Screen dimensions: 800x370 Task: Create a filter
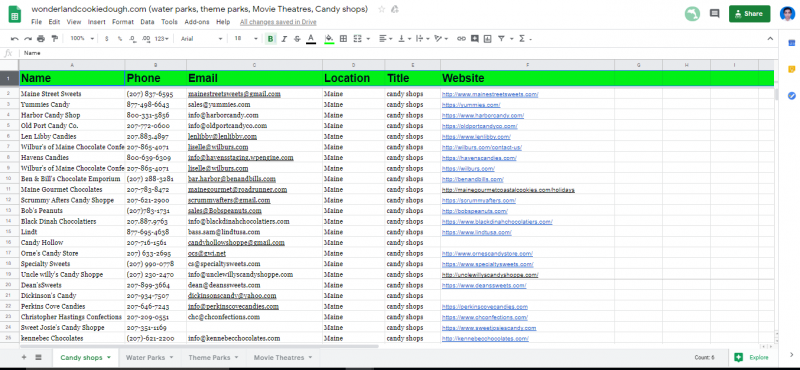click(501, 39)
